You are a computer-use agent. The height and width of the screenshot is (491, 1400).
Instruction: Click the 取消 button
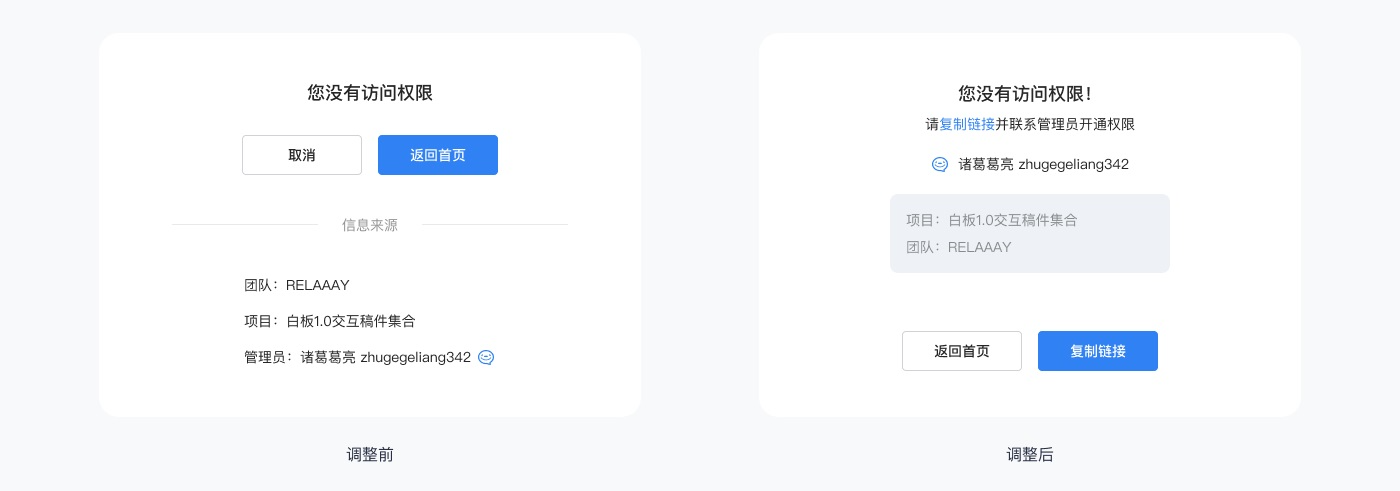(x=301, y=155)
